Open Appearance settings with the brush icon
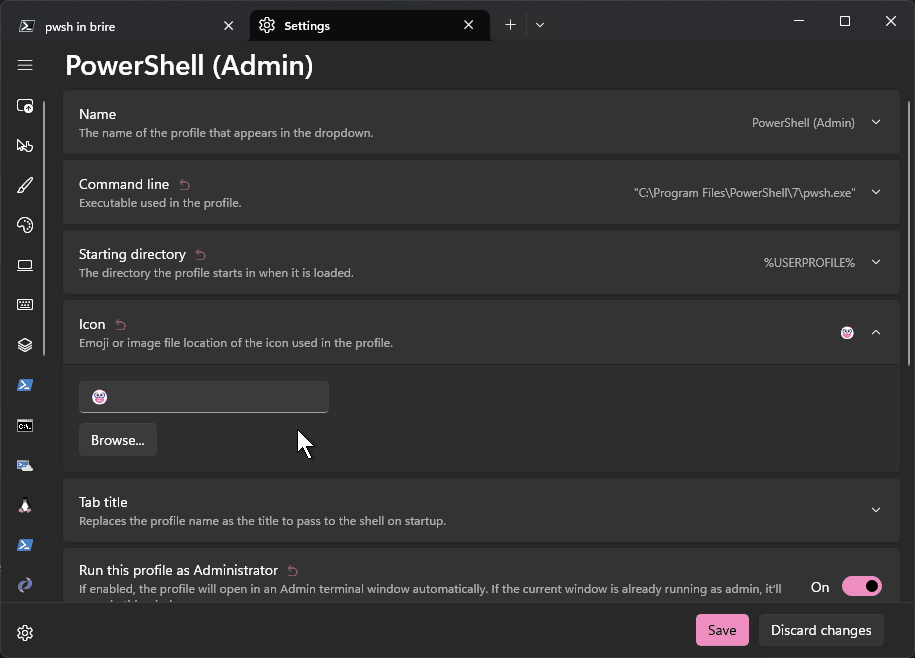The image size is (915, 658). pyautogui.click(x=25, y=186)
